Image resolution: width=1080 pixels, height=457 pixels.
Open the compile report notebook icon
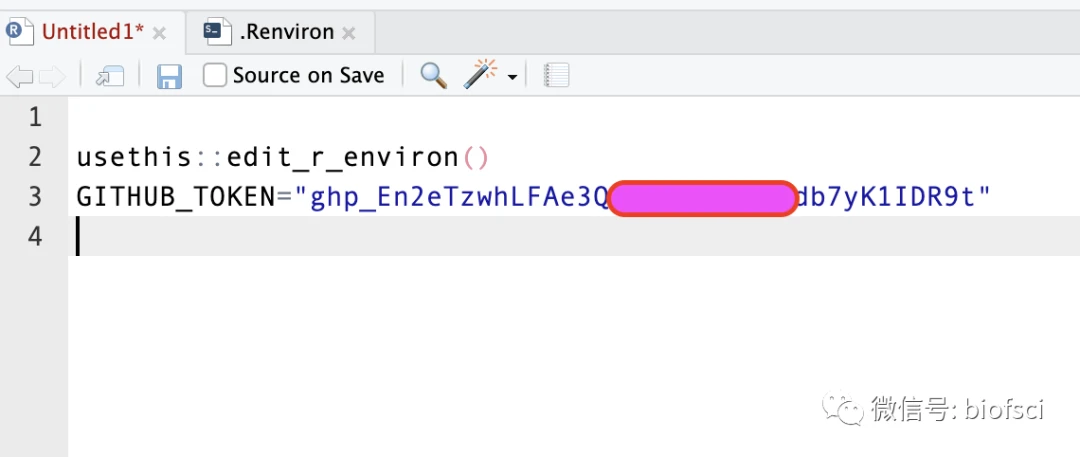(556, 75)
